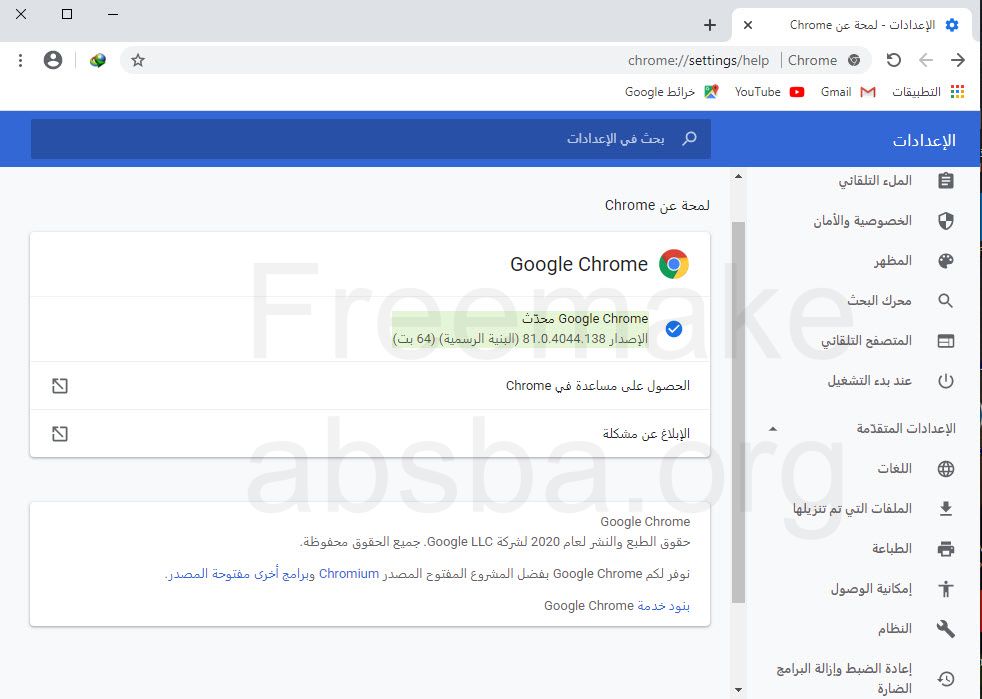982x699 pixels.
Task: Click the restore clock icon beside إعادة الضبط
Action: click(x=946, y=679)
